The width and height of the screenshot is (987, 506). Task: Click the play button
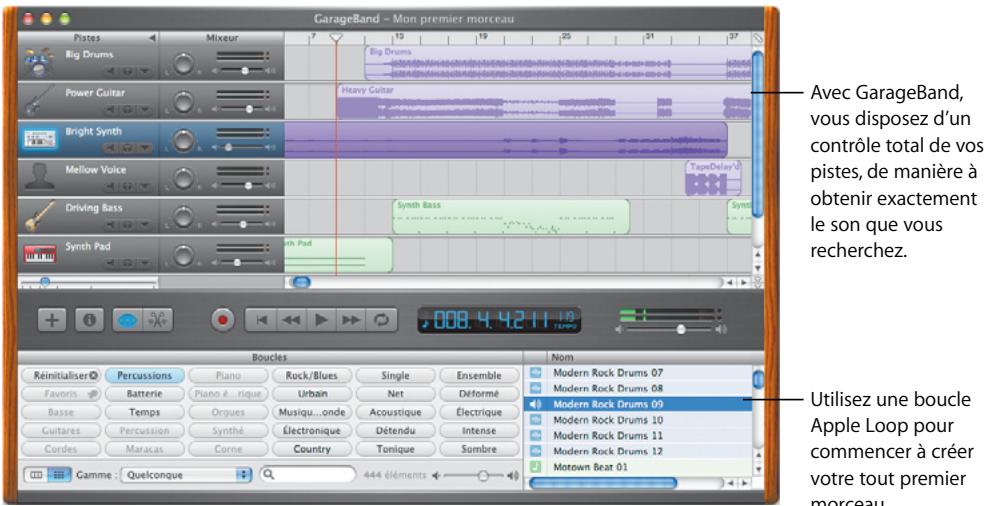click(x=321, y=320)
